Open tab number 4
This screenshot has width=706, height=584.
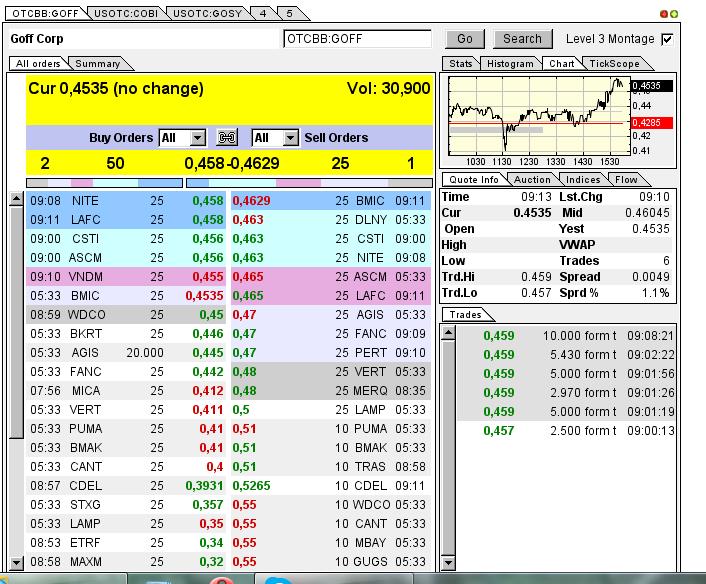263,14
